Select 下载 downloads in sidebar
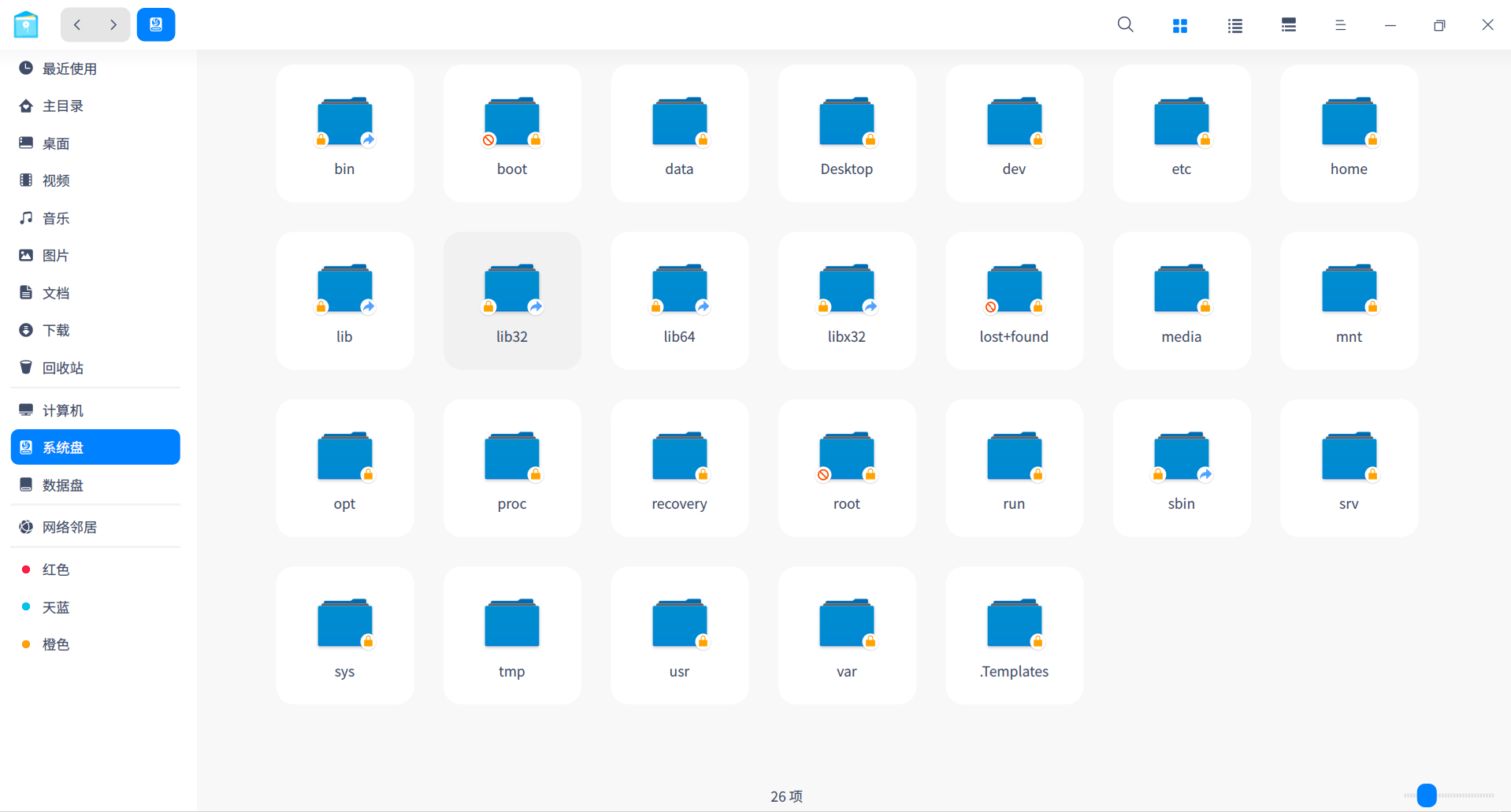This screenshot has height=812, width=1511. pos(56,330)
